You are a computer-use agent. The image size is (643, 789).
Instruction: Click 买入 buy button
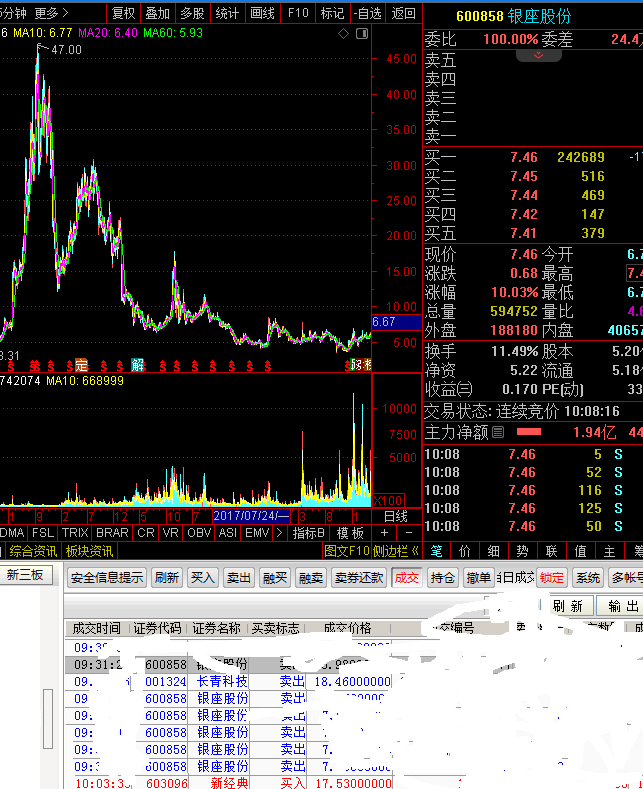click(203, 578)
